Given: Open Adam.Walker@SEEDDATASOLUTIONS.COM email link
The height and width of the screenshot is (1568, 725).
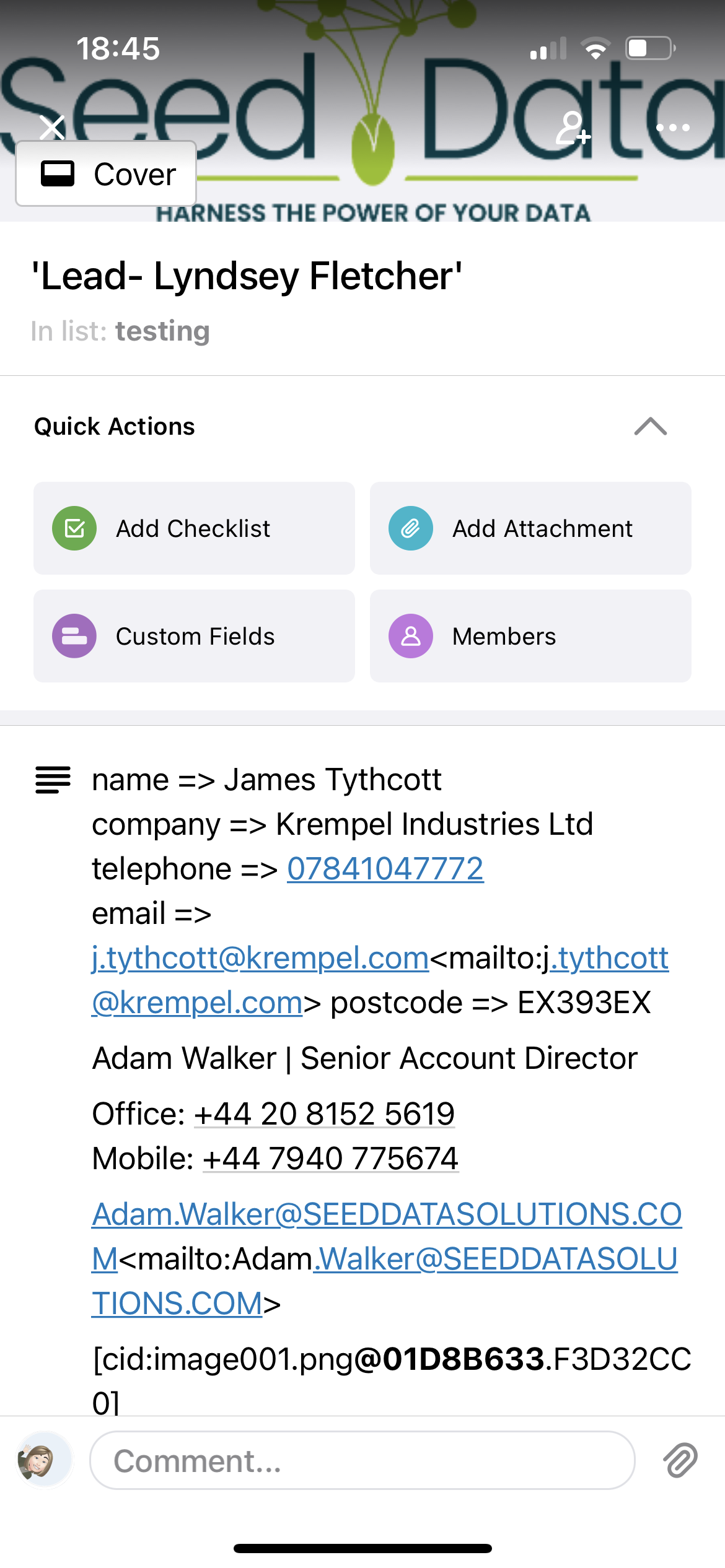Looking at the screenshot, I should click(x=386, y=1214).
